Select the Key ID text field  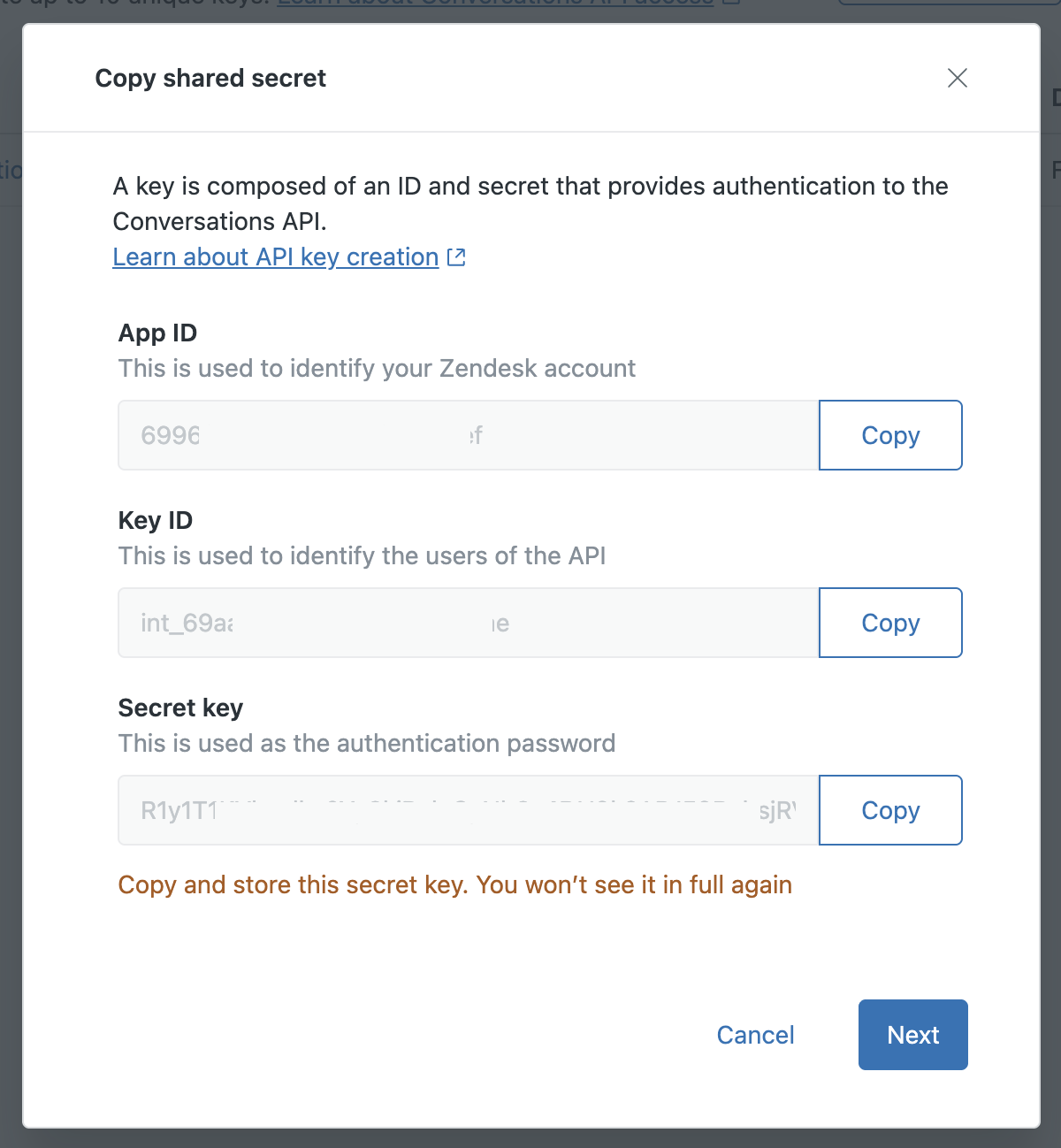468,622
